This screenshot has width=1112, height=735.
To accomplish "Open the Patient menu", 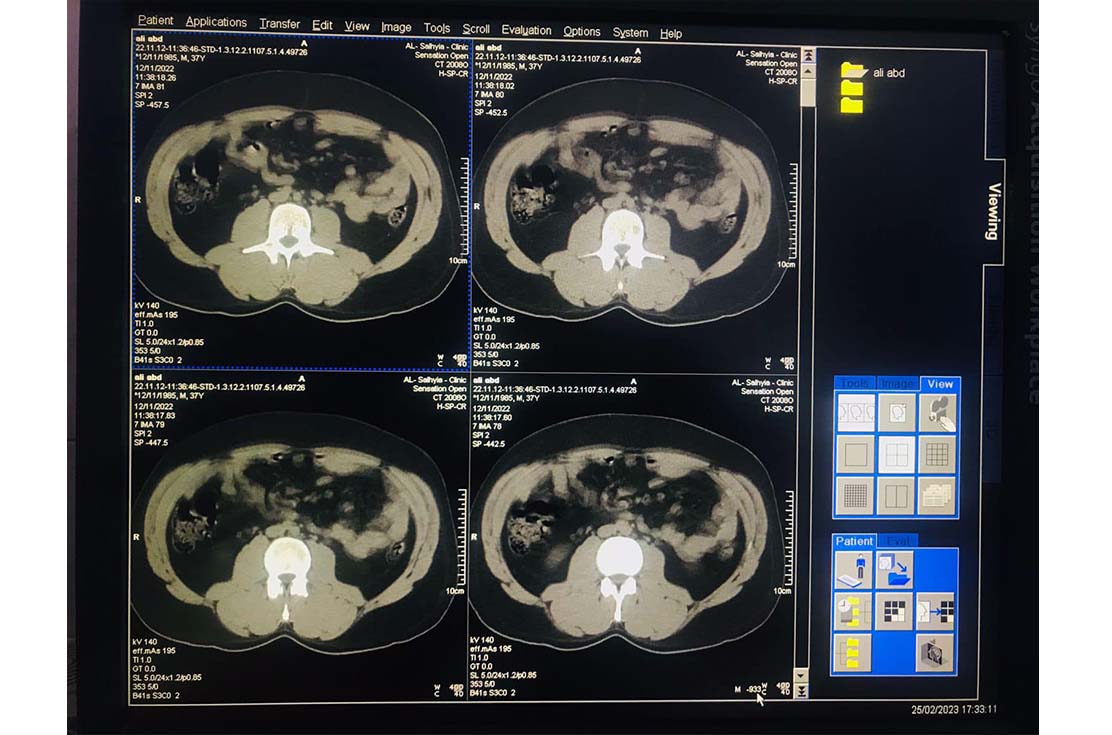I will pyautogui.click(x=155, y=21).
